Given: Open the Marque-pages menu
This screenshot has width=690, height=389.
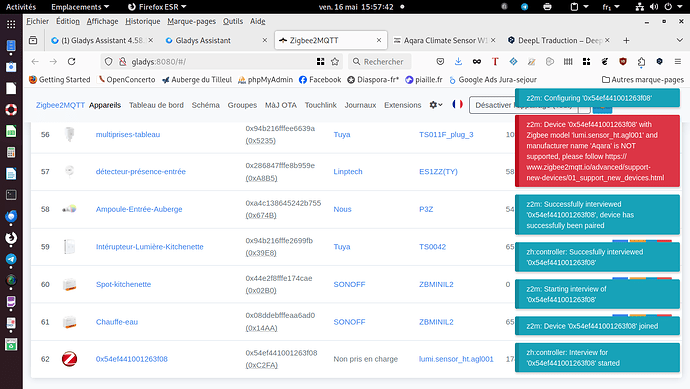Looking at the screenshot, I should [x=191, y=21].
